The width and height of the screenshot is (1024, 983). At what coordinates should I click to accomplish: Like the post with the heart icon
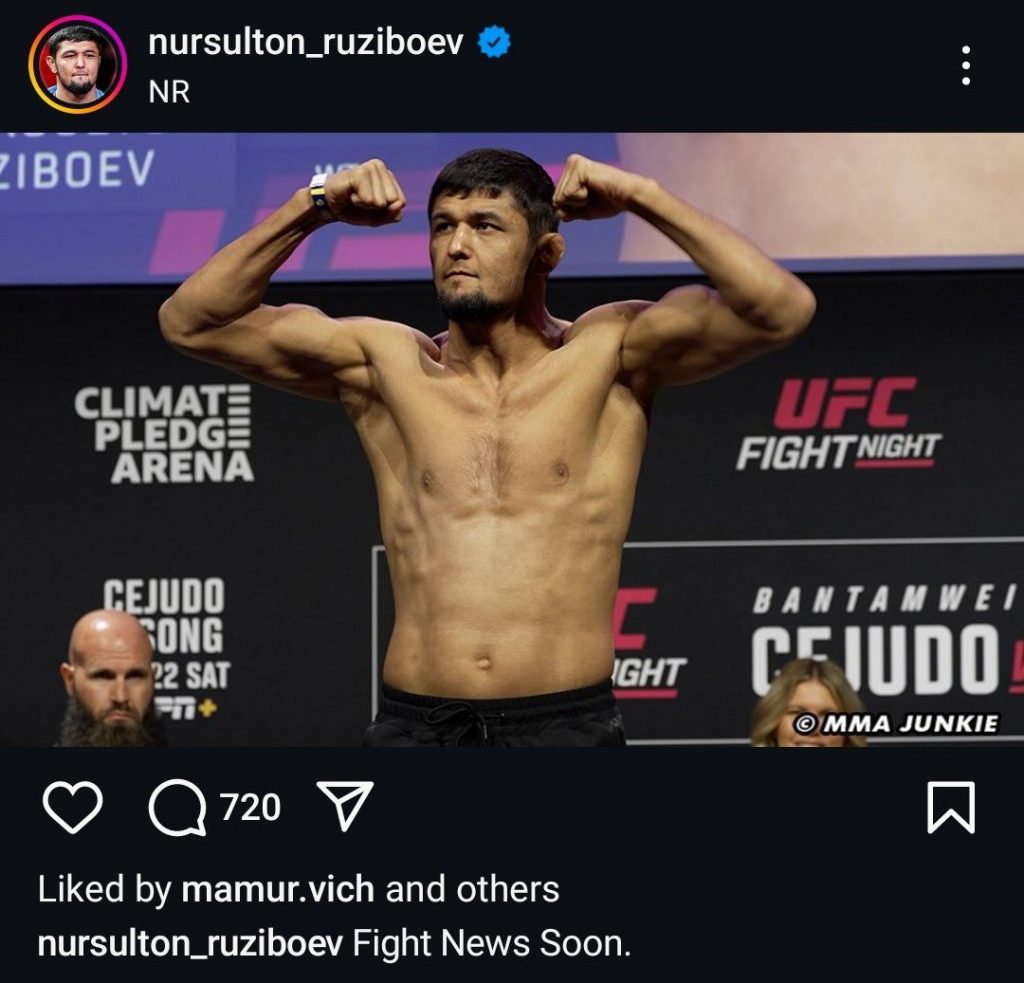click(x=72, y=807)
